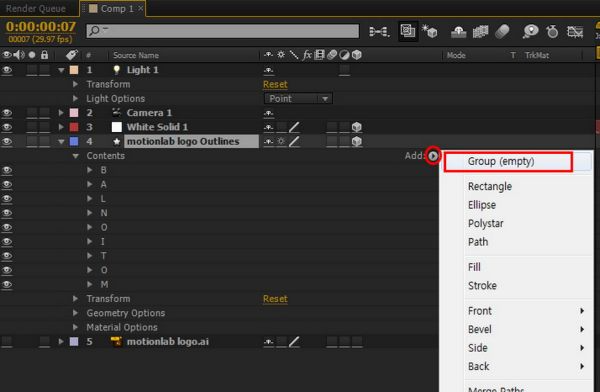Toggle Quality switch on motionlab logo Outlines

tap(294, 142)
